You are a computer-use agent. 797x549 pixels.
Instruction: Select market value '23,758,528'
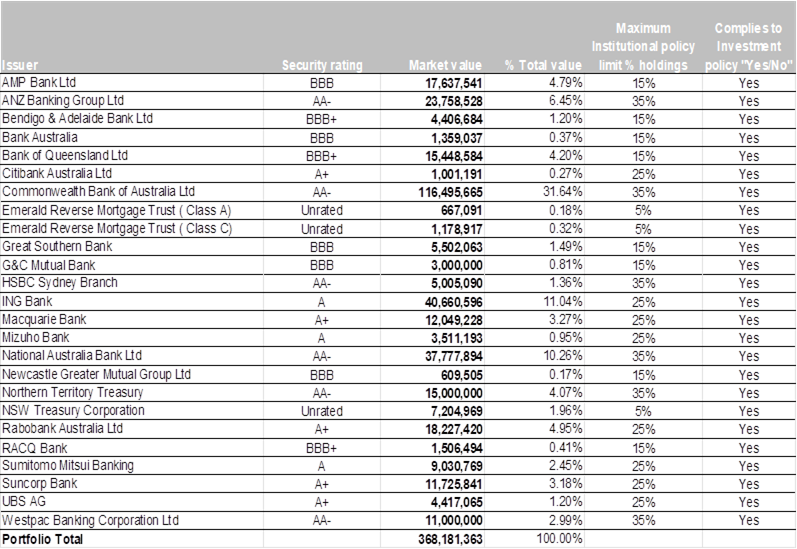click(453, 101)
